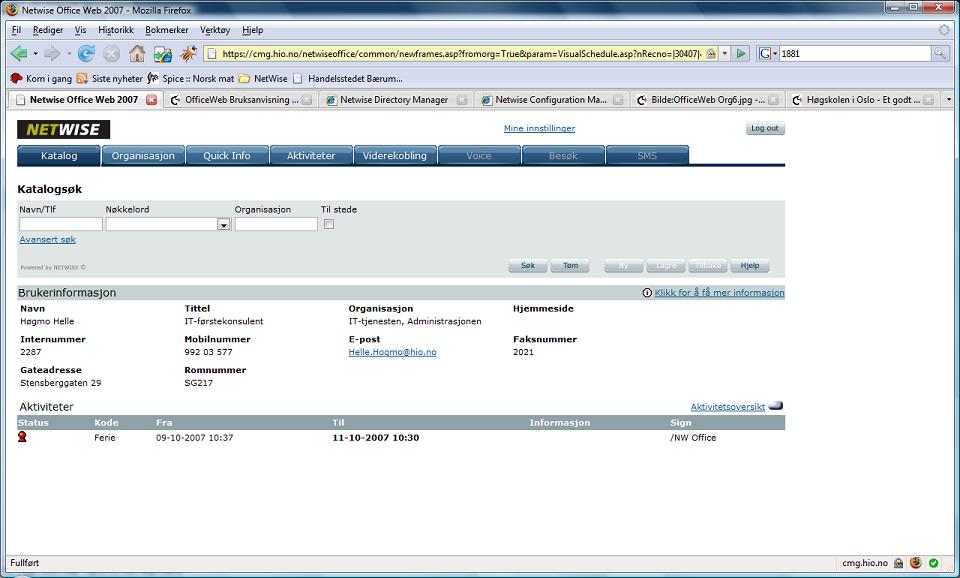This screenshot has width=960, height=578.
Task: Go back with the green arrow
Action: pos(19,54)
